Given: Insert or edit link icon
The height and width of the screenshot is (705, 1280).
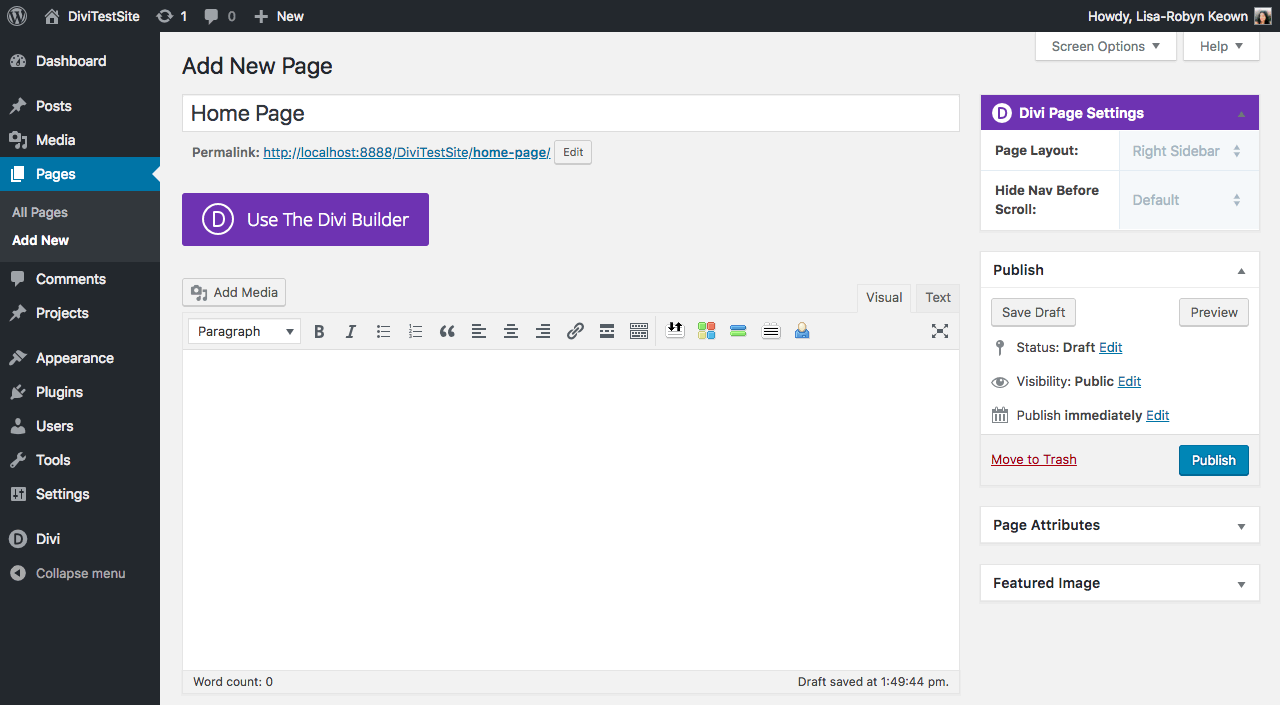Looking at the screenshot, I should [x=575, y=331].
